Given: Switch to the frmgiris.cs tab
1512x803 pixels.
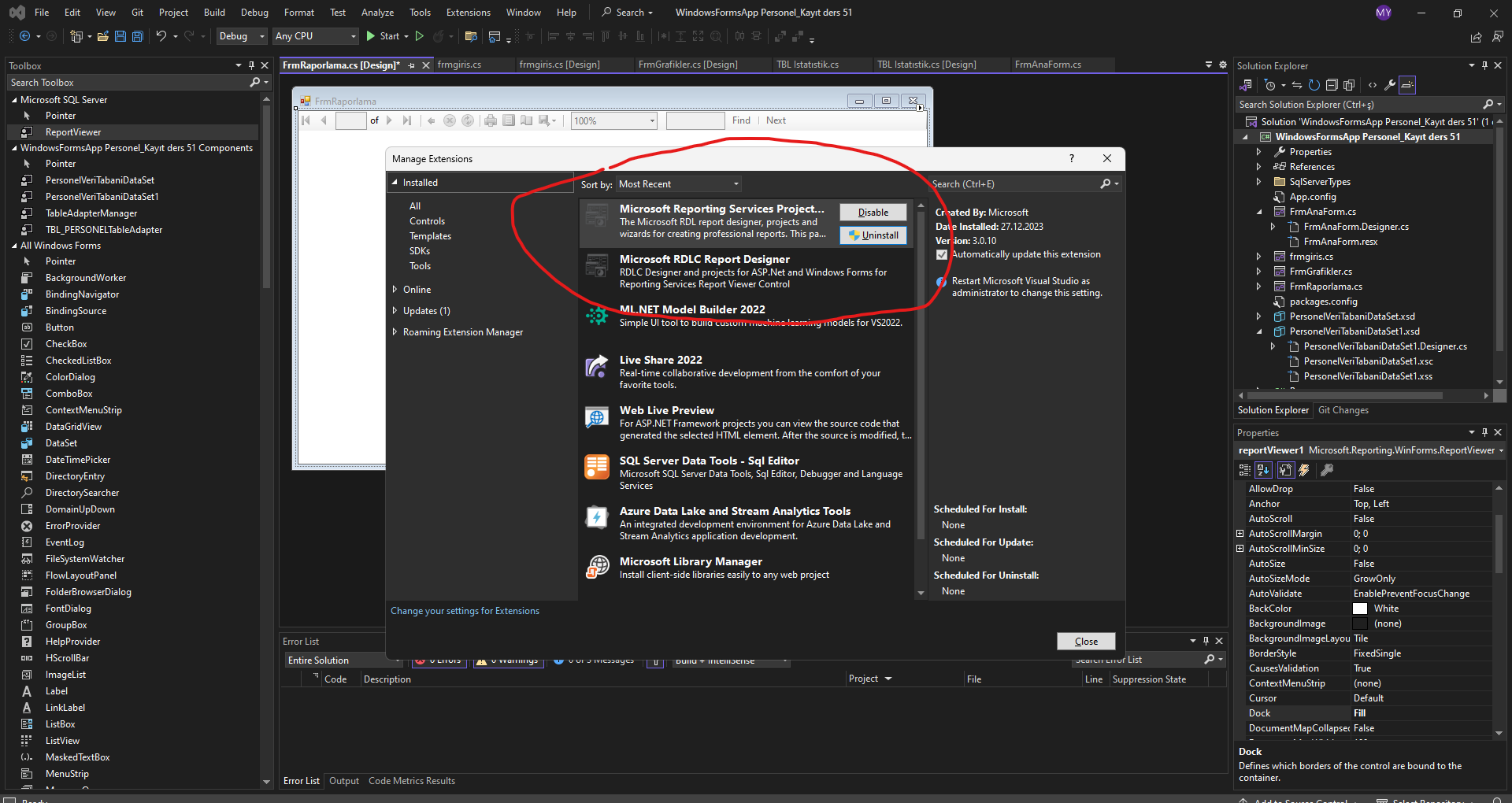Looking at the screenshot, I should [x=459, y=65].
